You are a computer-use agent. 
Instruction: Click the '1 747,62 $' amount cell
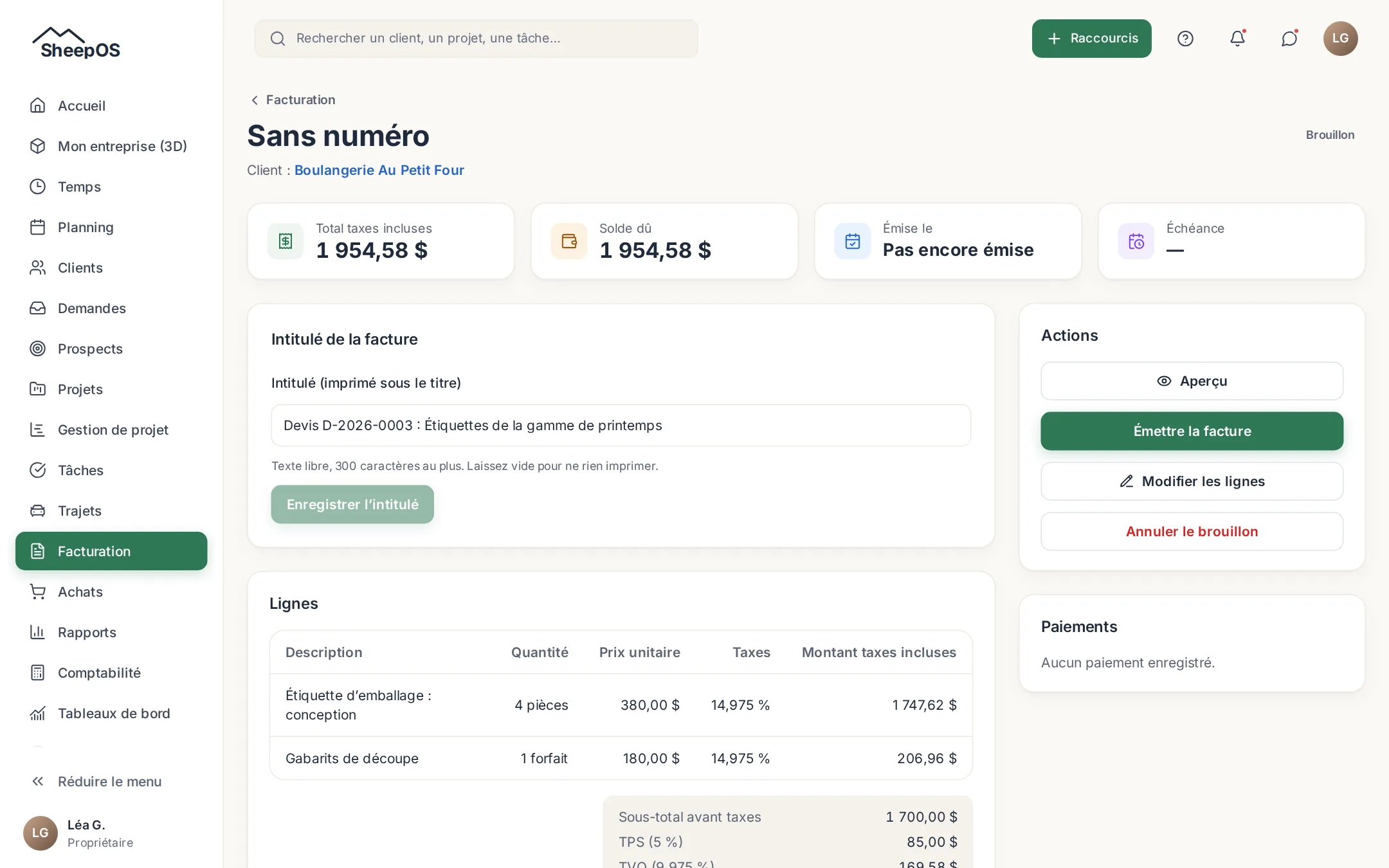point(924,705)
